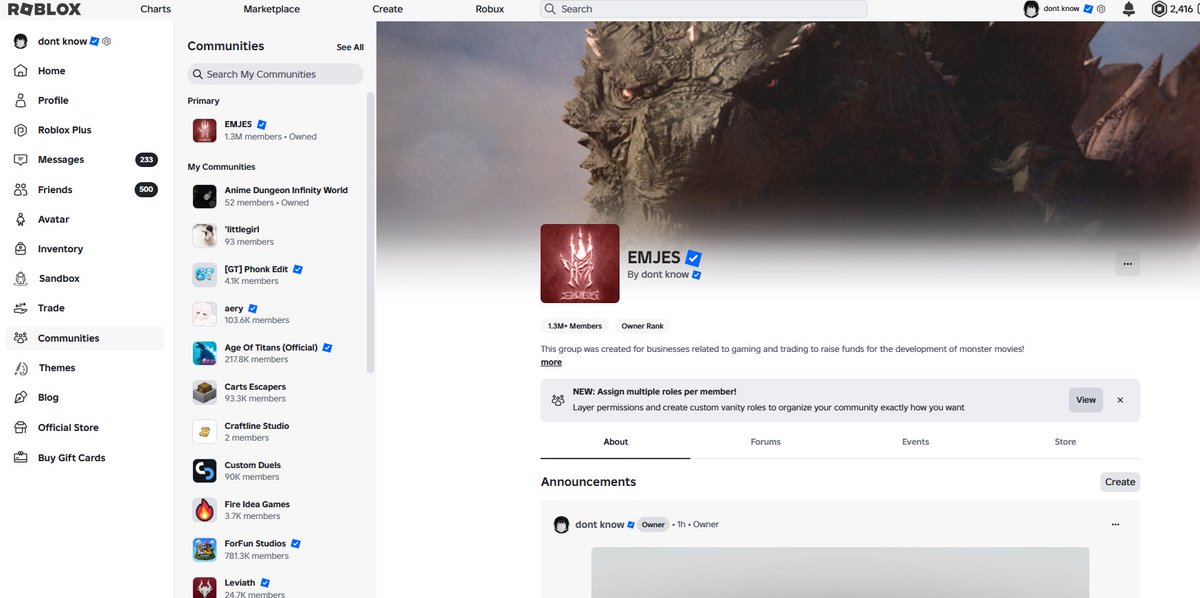The width and height of the screenshot is (1200, 598).
Task: Expand the description with 'more'
Action: point(551,362)
